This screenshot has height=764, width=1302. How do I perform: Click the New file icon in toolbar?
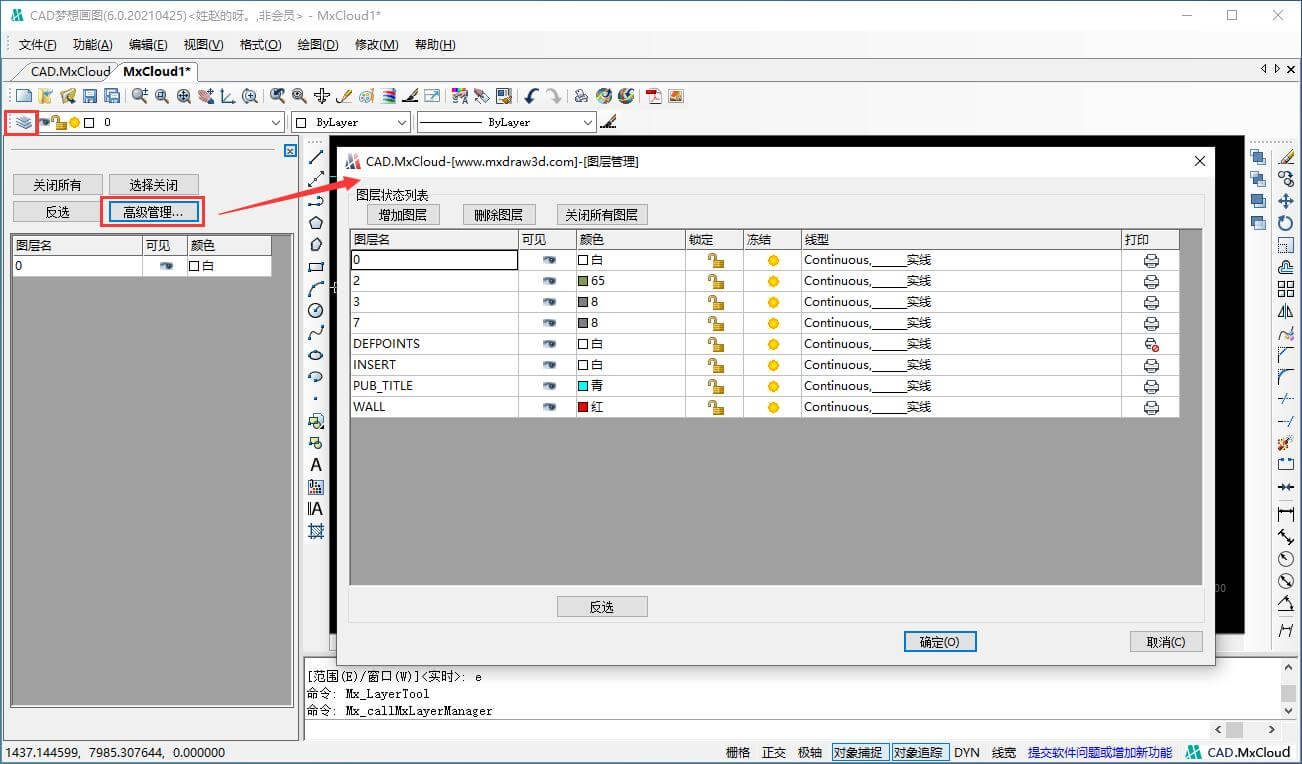coord(23,96)
